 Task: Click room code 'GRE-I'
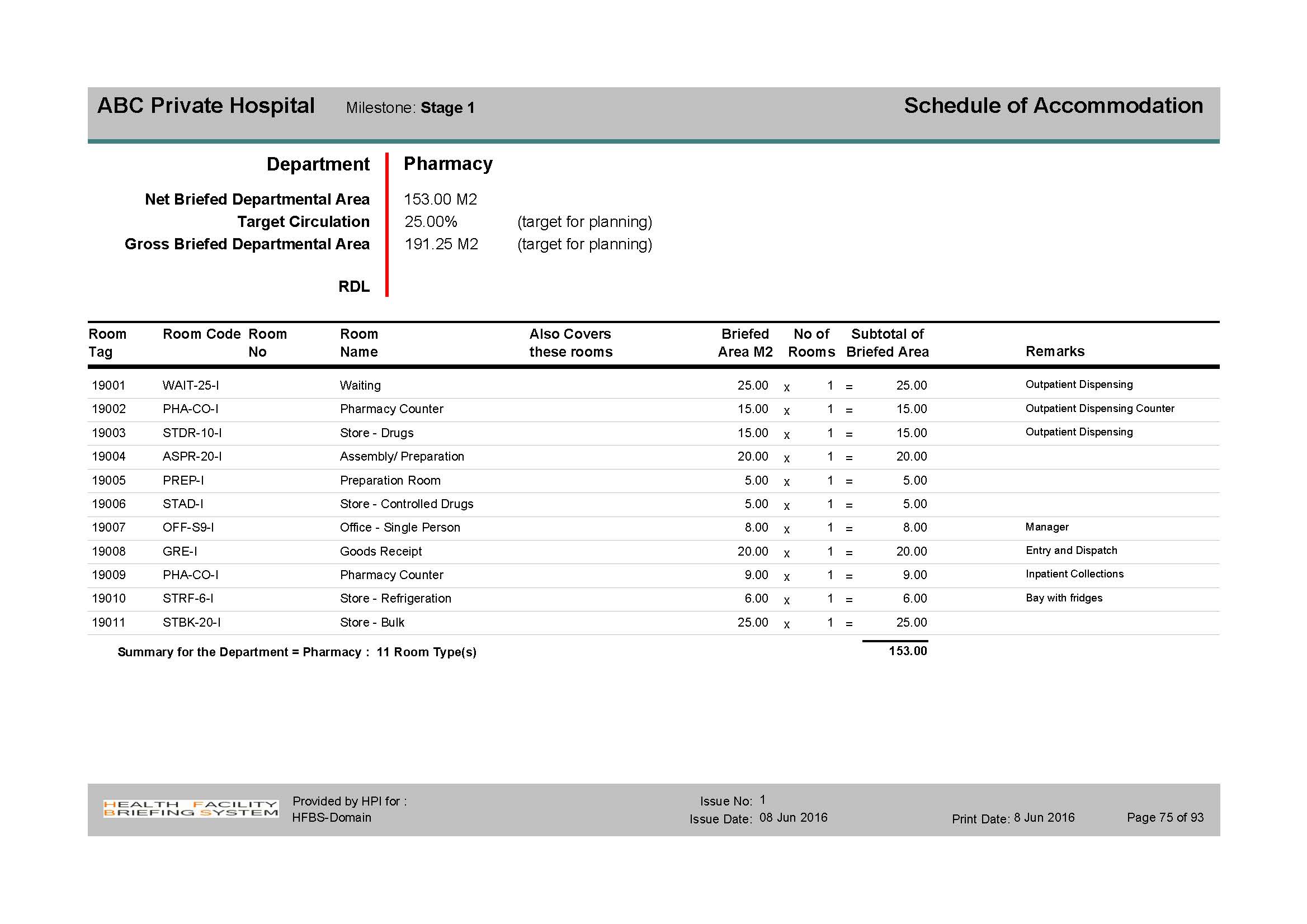[x=180, y=552]
